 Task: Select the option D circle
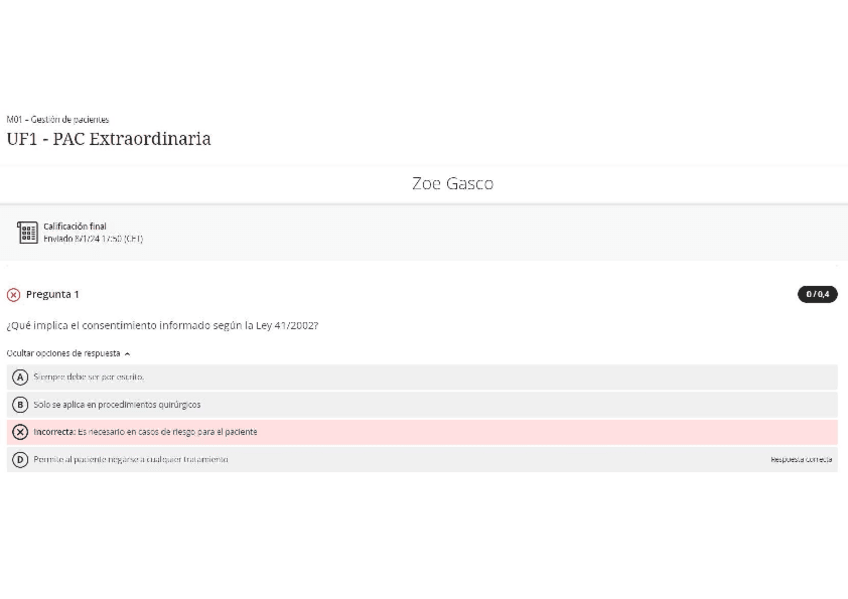coord(20,460)
